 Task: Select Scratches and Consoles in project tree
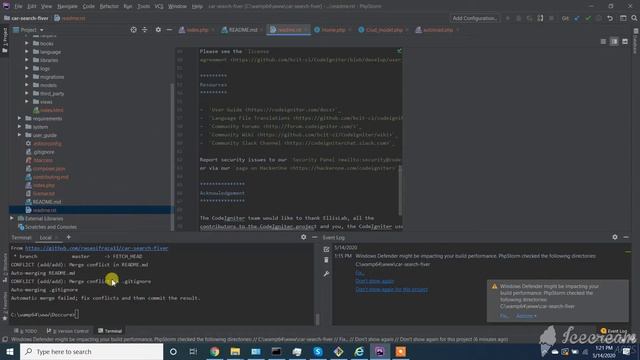pyautogui.click(x=51, y=227)
